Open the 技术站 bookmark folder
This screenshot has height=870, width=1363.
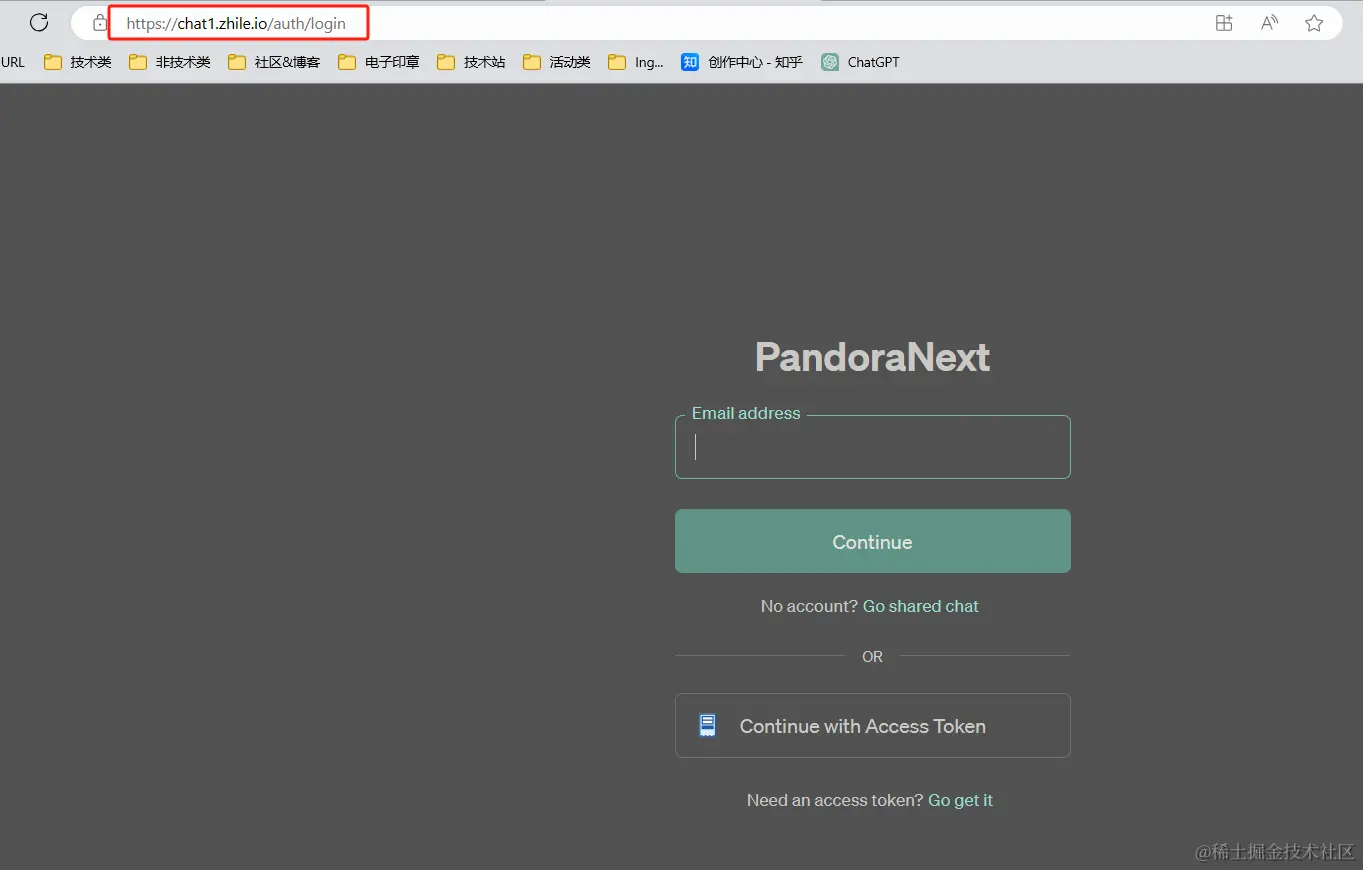tap(471, 62)
